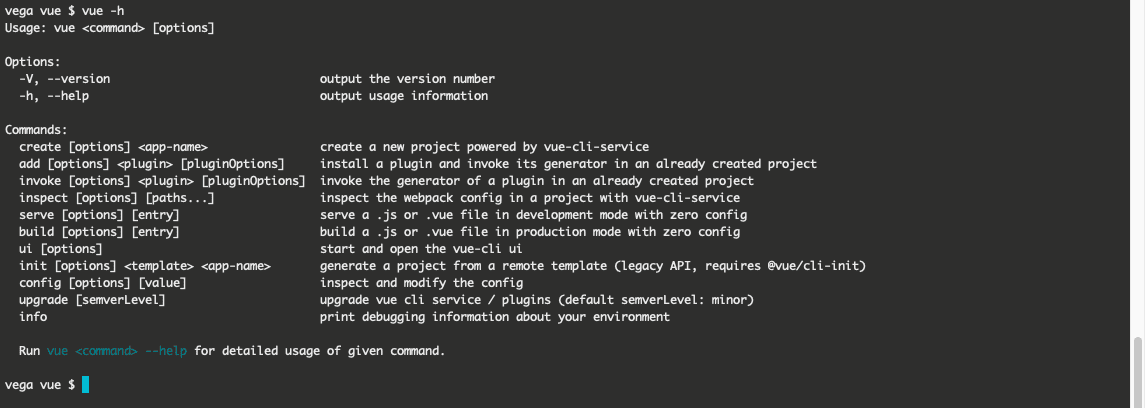Viewport: 1145px width, 408px height.
Task: Click the 'config' command name
Action: 40,283
